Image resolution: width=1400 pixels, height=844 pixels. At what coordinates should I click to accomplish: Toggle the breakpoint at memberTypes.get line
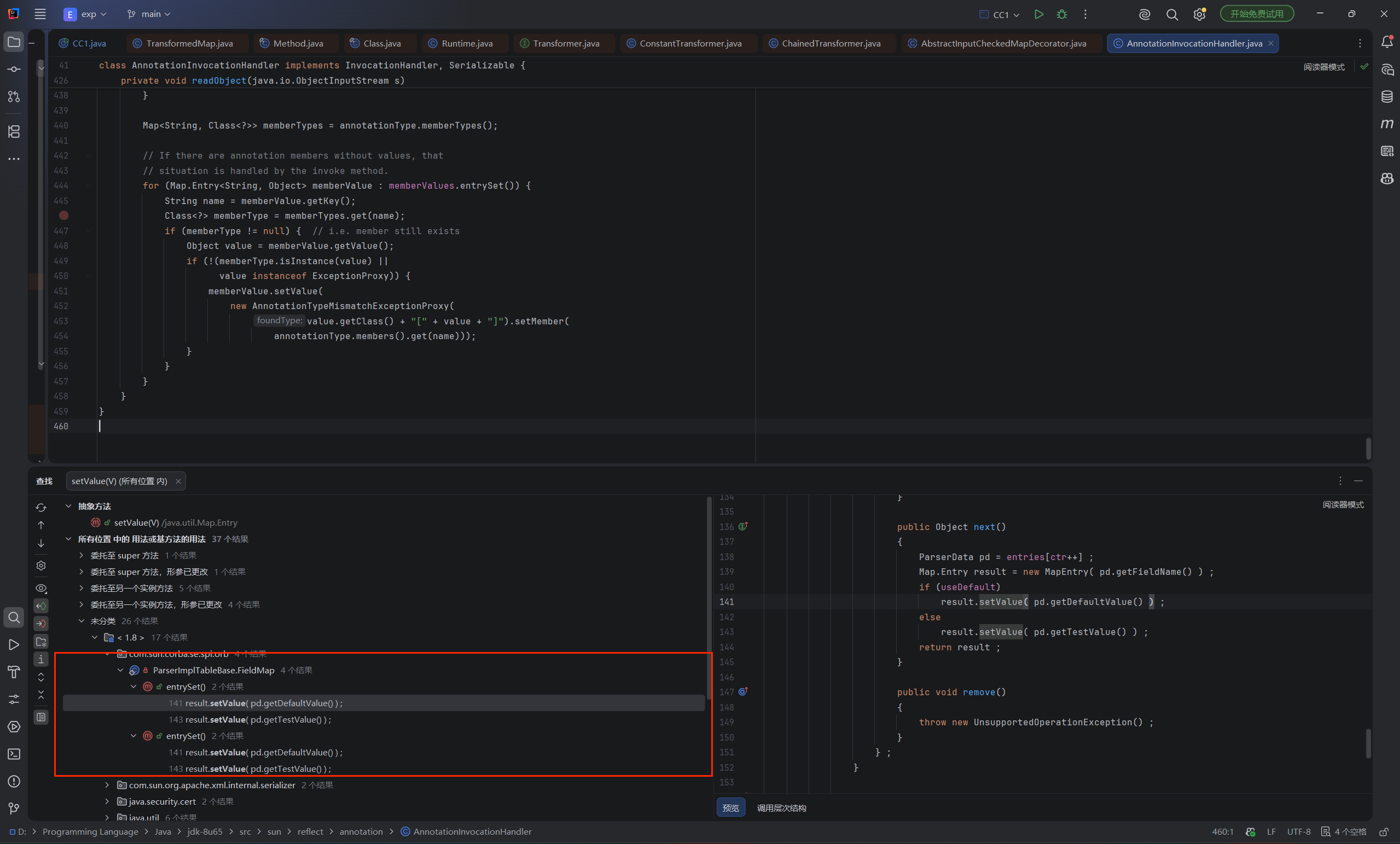(x=63, y=216)
